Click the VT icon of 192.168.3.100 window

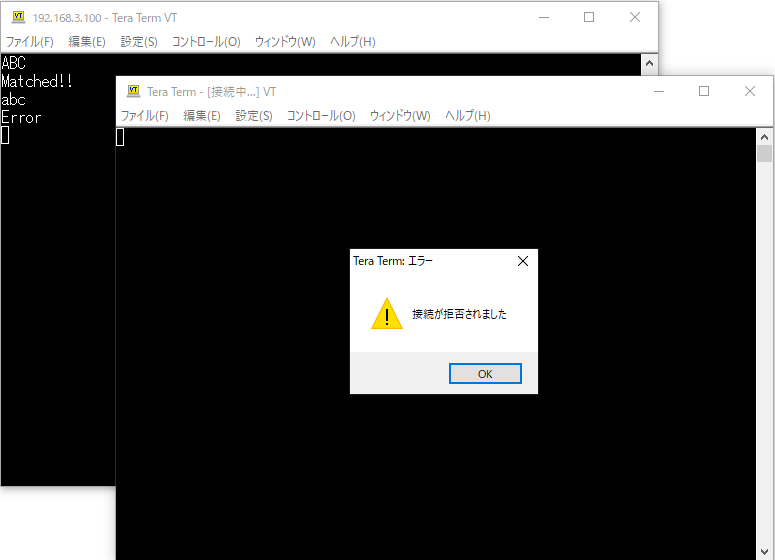click(x=18, y=17)
